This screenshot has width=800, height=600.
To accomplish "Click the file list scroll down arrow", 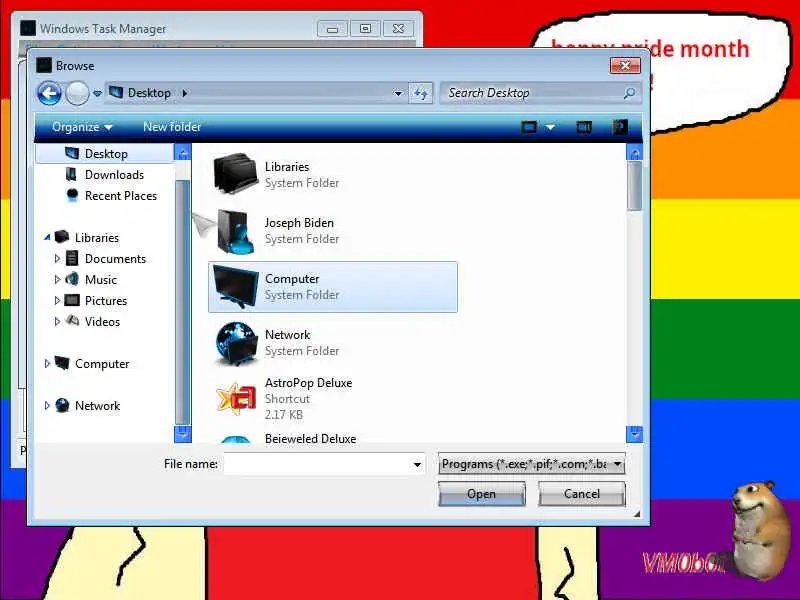I will (634, 434).
